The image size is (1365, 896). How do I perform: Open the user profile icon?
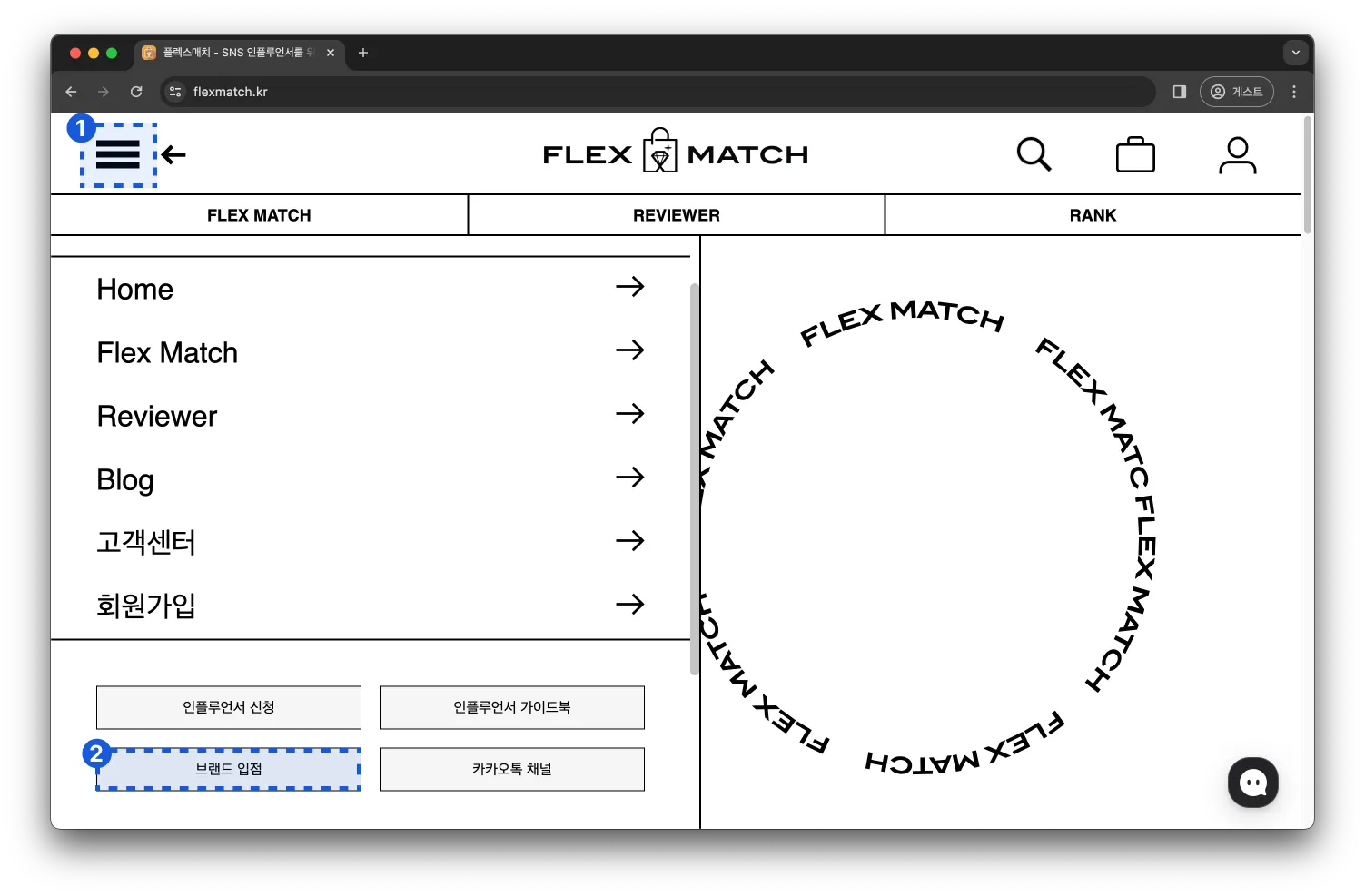(1237, 155)
